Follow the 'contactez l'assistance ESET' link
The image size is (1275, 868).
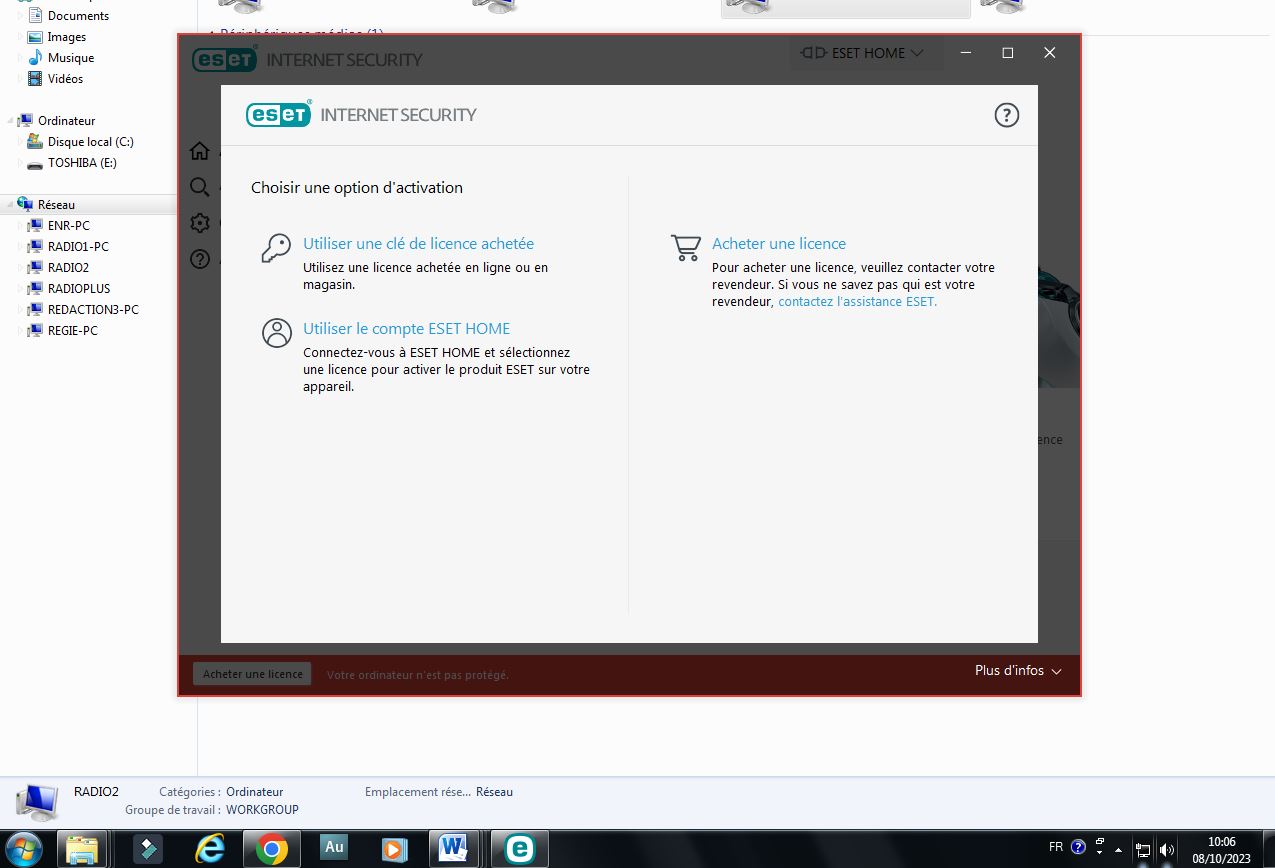coord(857,301)
